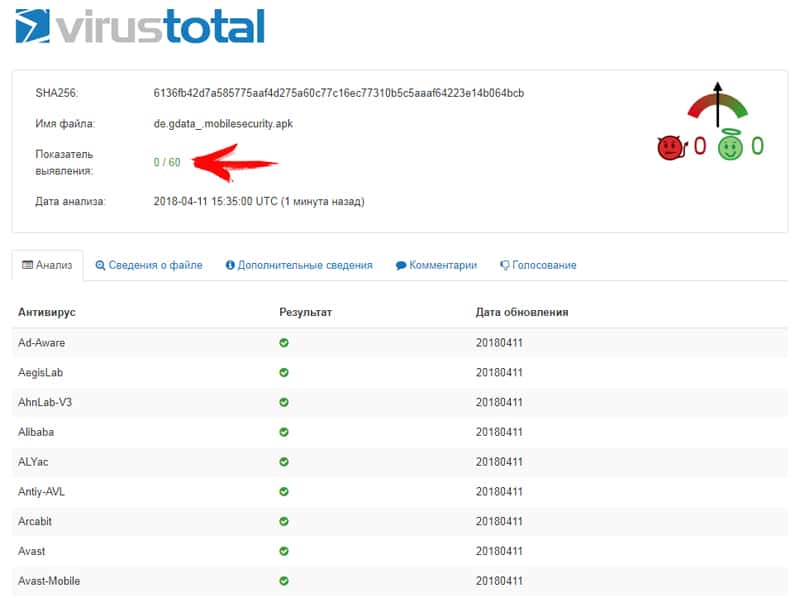Click the update date 20180411 for ALYac
Viewport: 800px width, 598px height.
pos(499,462)
